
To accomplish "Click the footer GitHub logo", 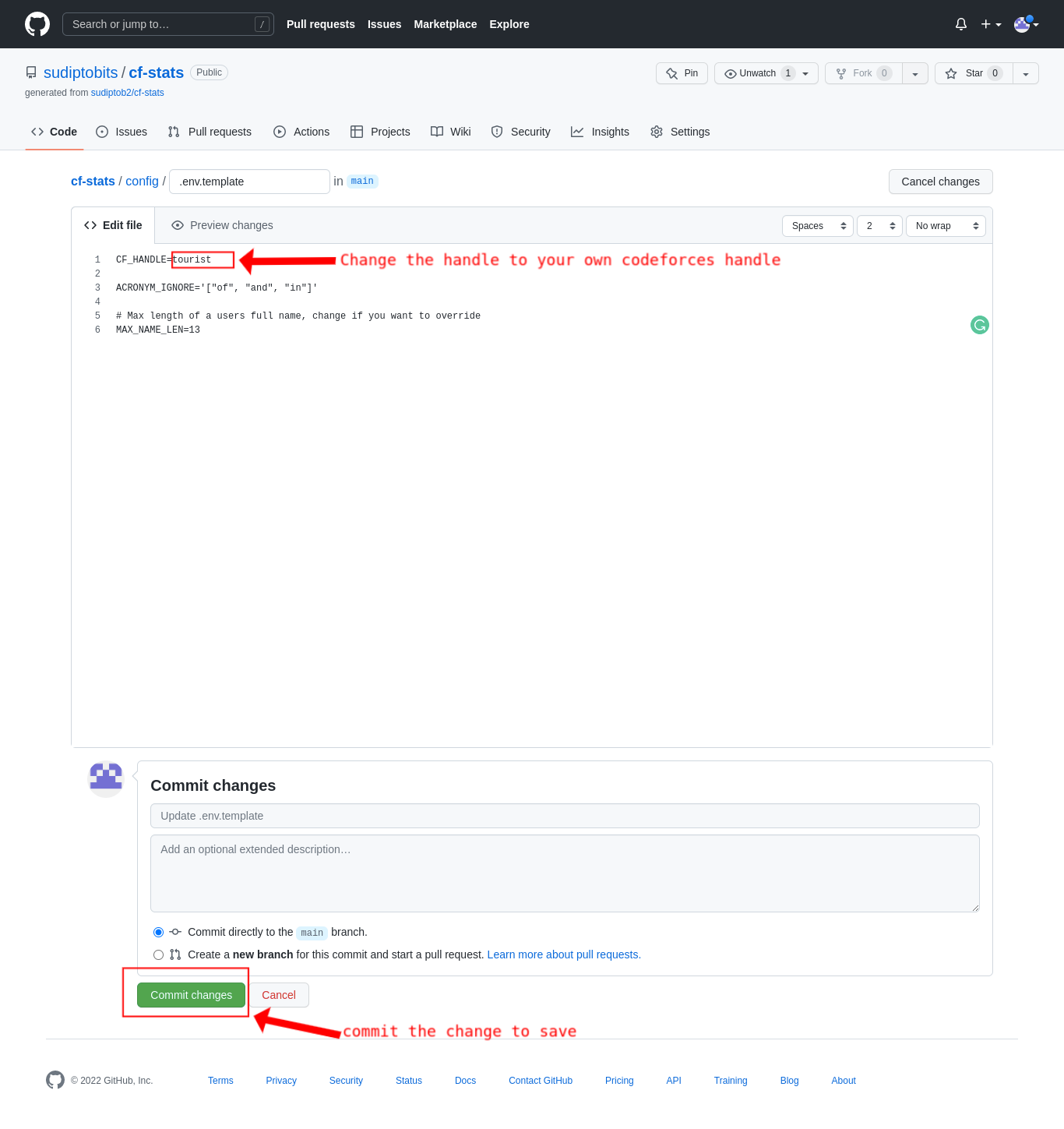I will [x=55, y=1080].
